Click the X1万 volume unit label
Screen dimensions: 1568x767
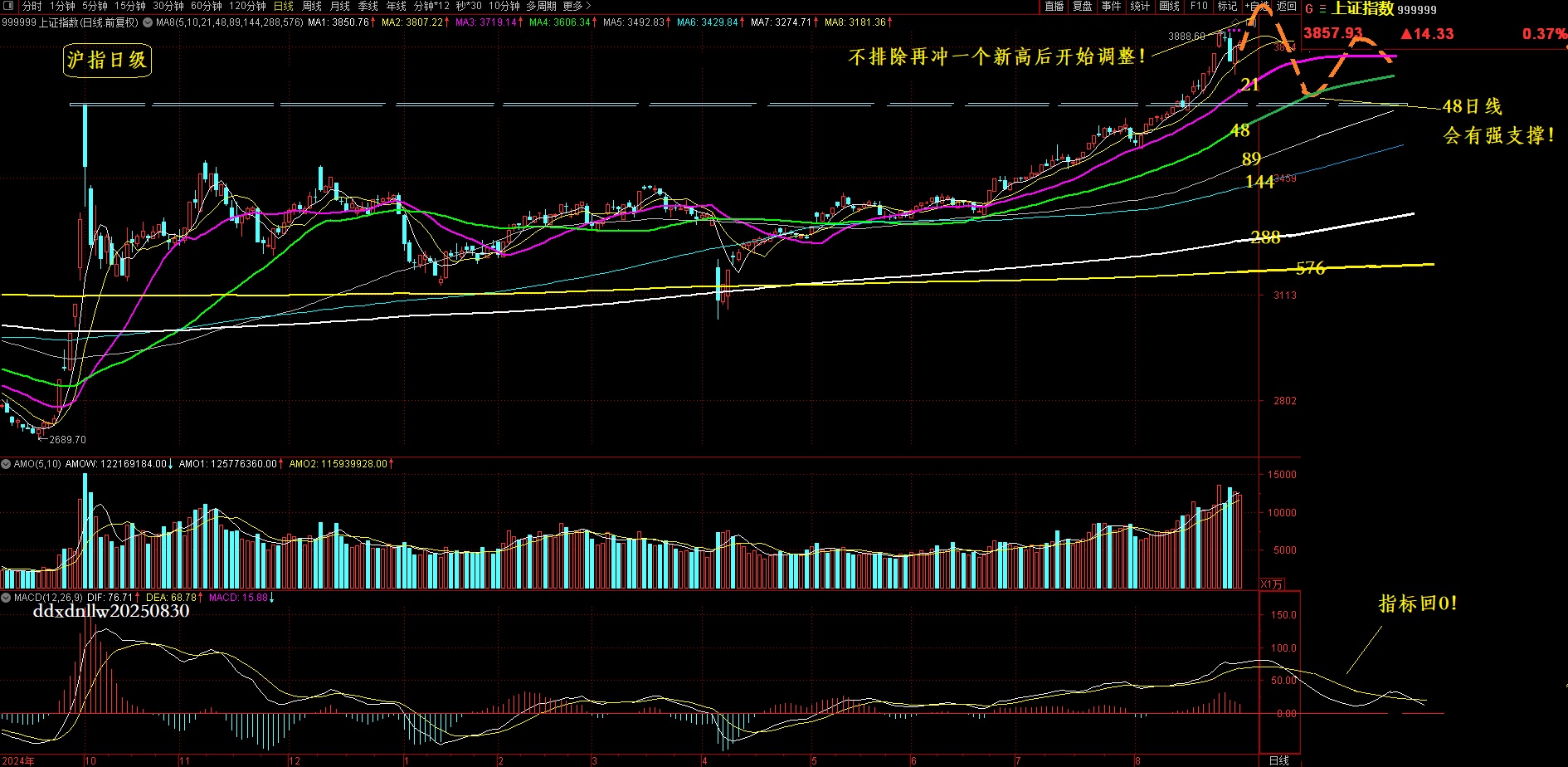point(1271,584)
